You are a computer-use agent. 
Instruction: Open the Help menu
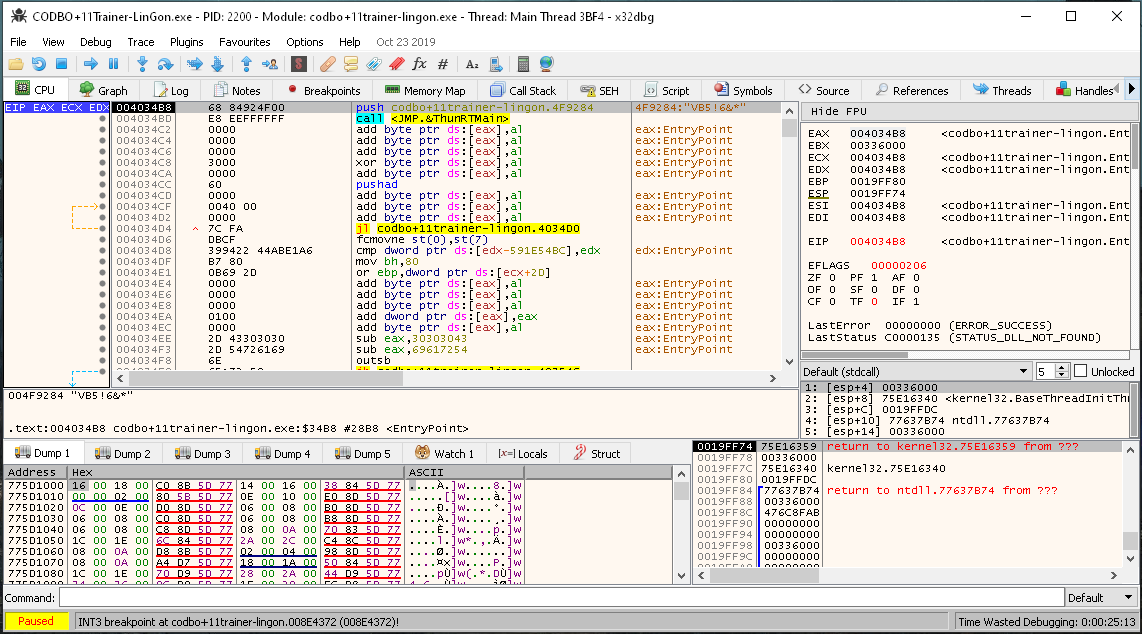pyautogui.click(x=350, y=42)
